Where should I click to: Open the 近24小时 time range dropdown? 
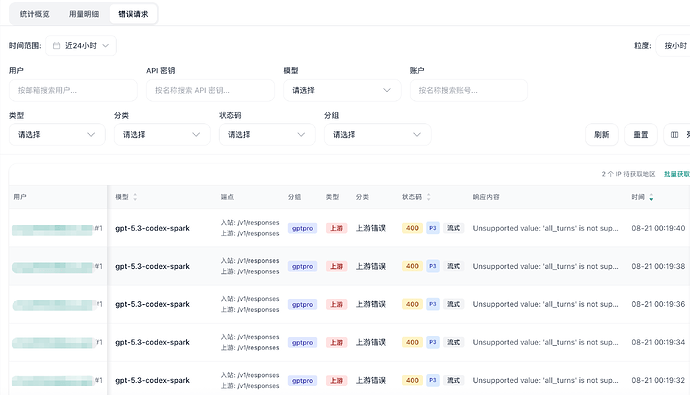click(81, 46)
